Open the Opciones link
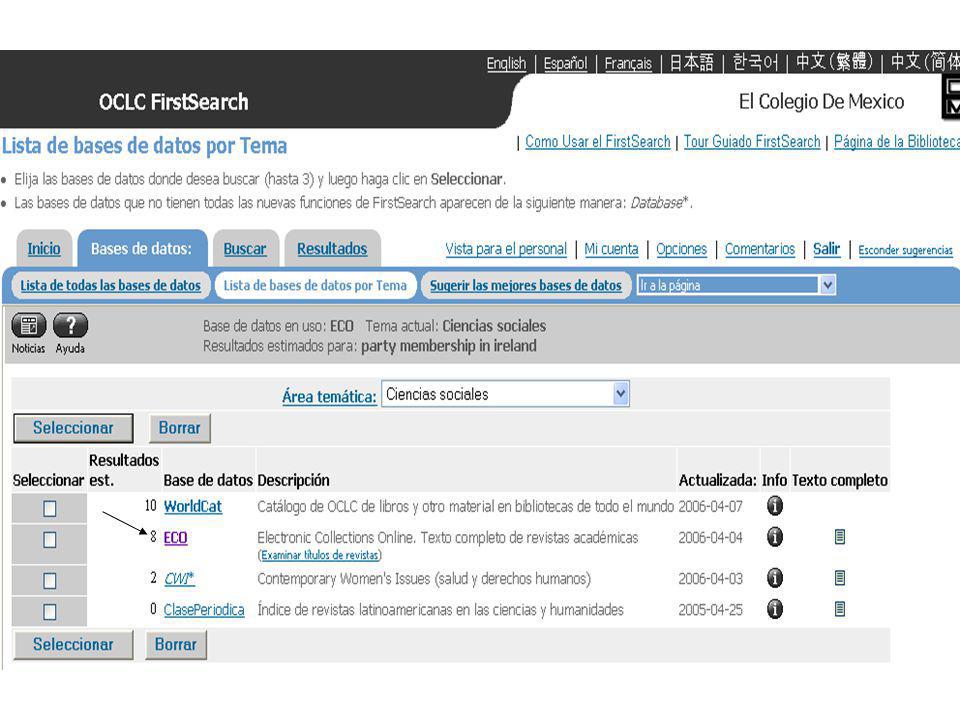The width and height of the screenshot is (960, 720). [x=681, y=249]
